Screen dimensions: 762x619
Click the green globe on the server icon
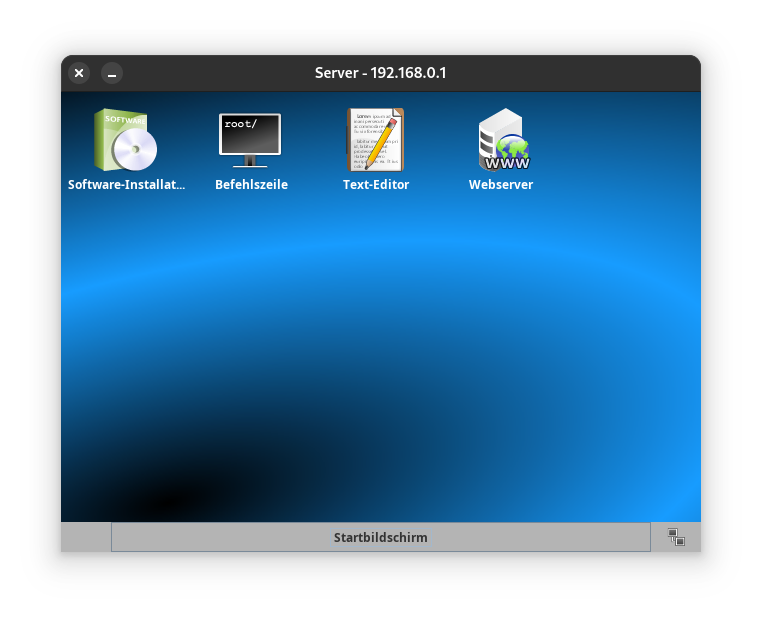pos(511,149)
